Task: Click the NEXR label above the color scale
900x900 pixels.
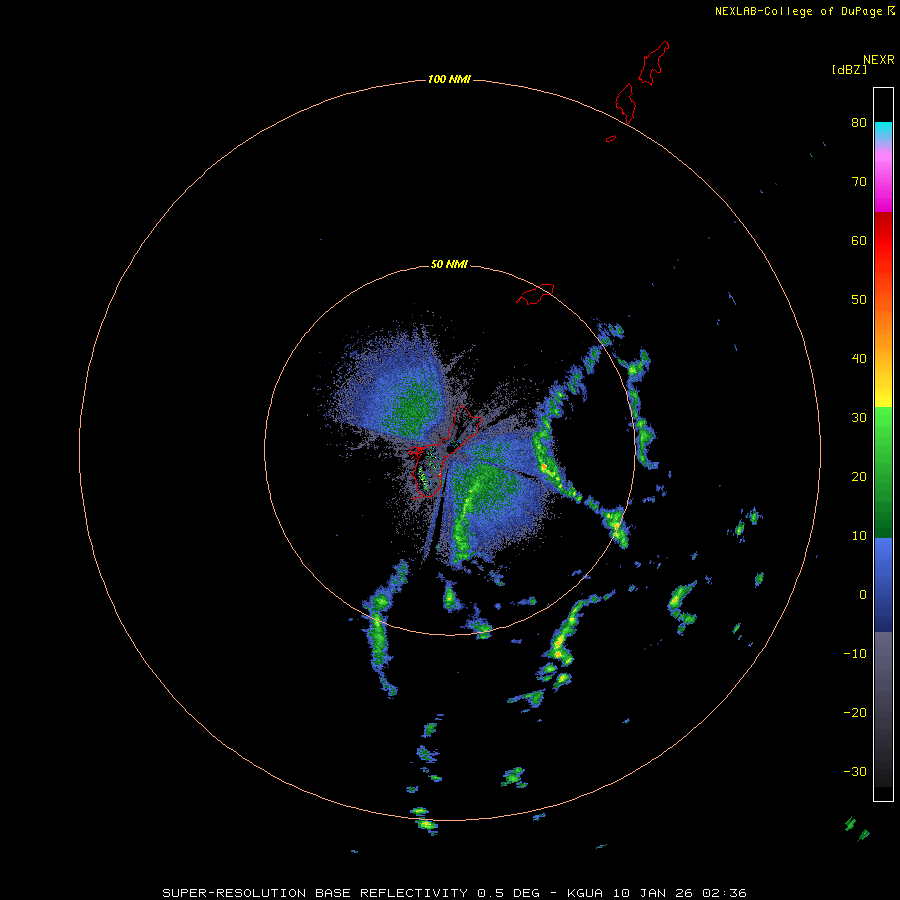Action: [879, 60]
